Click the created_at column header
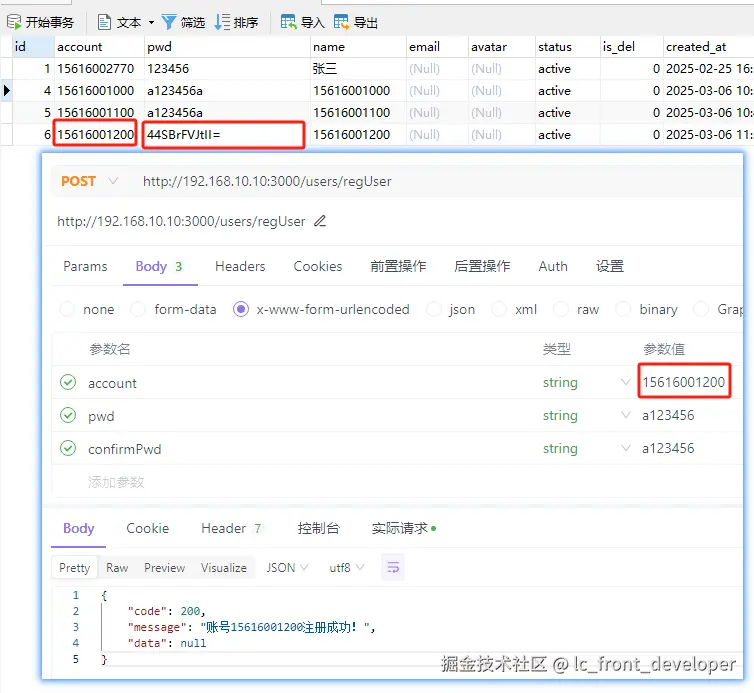 [708, 47]
